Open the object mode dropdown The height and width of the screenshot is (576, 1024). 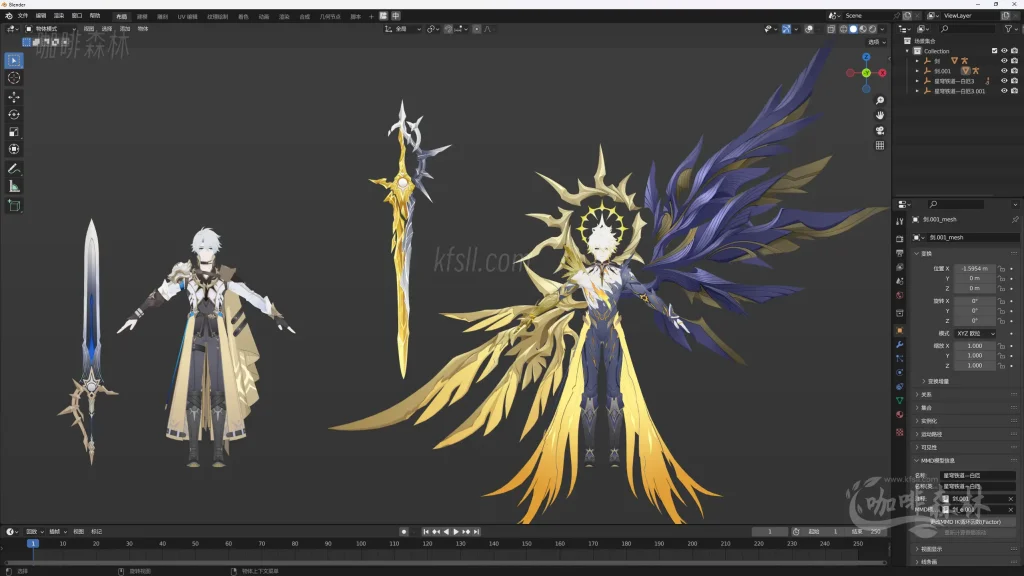coord(50,29)
